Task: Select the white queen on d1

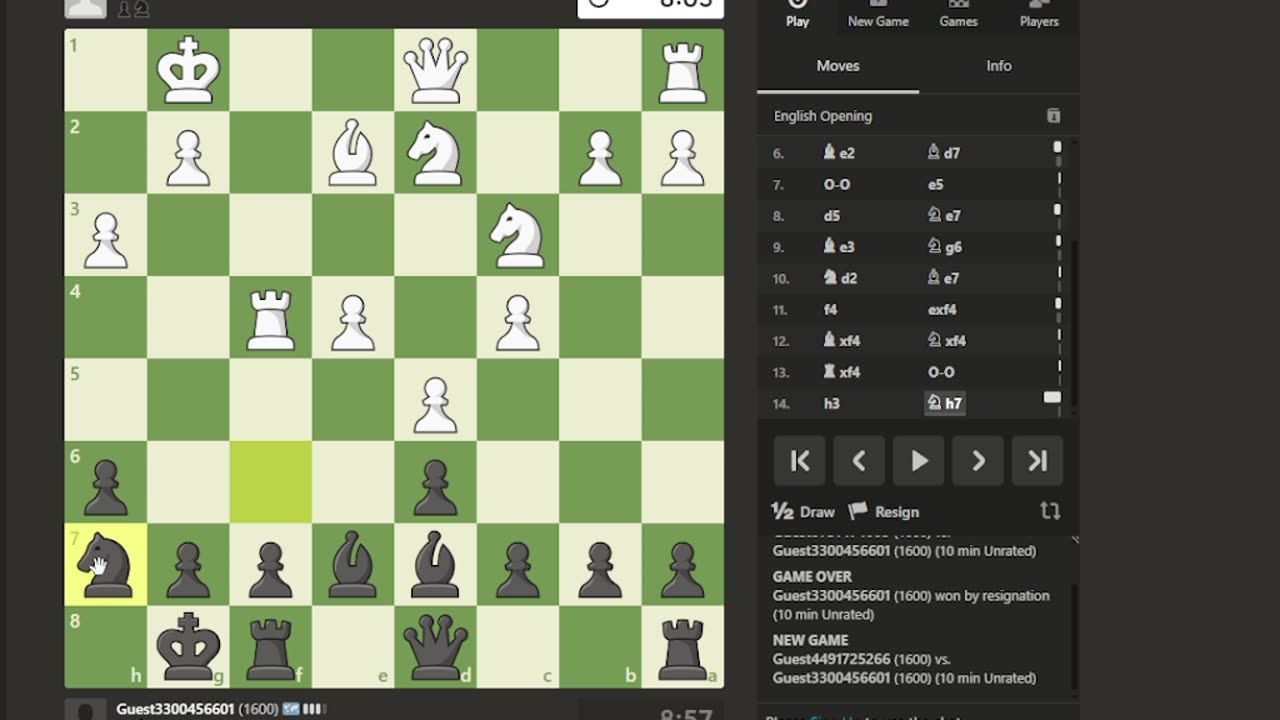Action: [435, 70]
